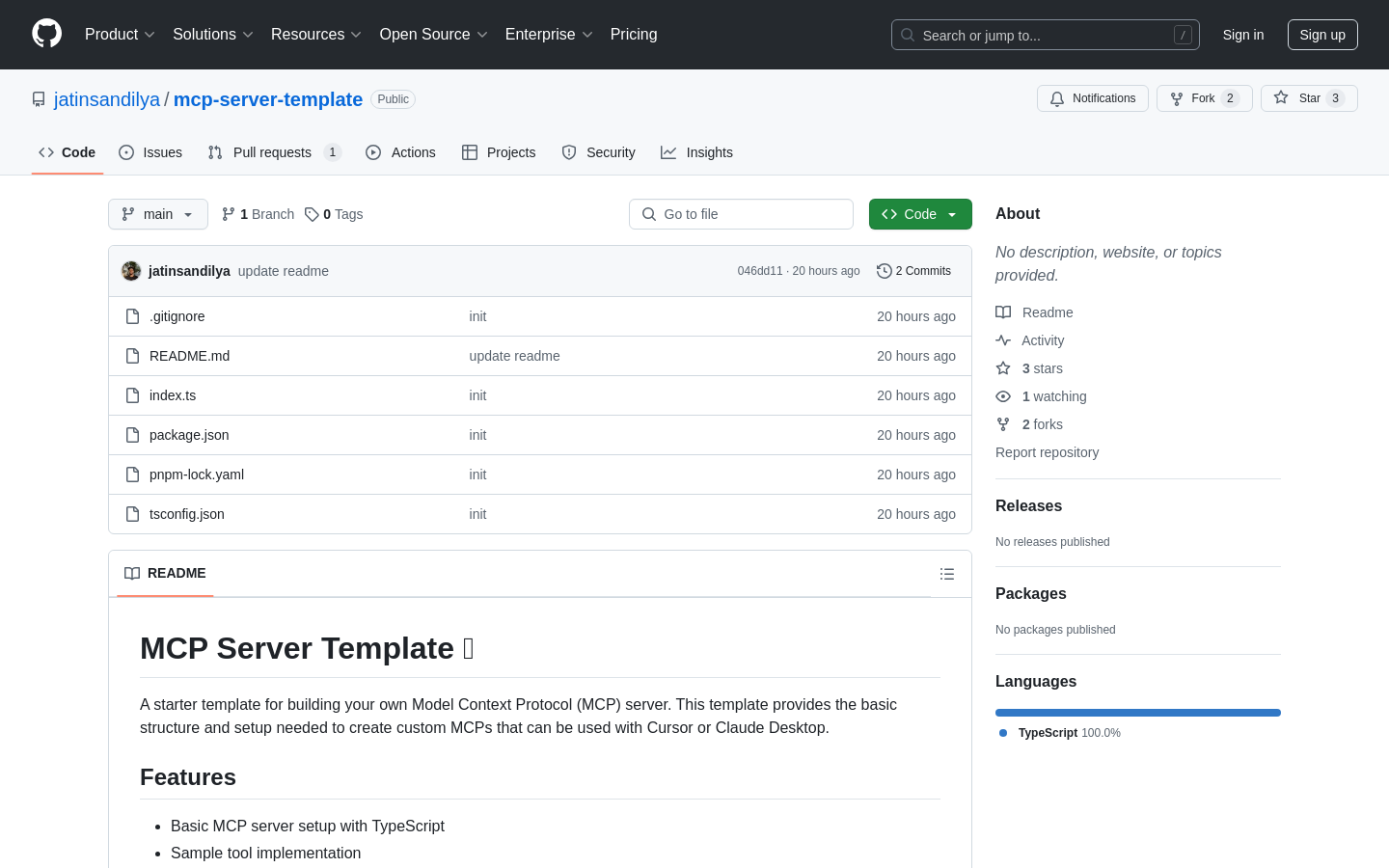Click the graph icon on the Insights tab
Screen dimensions: 1389x868
point(668,152)
